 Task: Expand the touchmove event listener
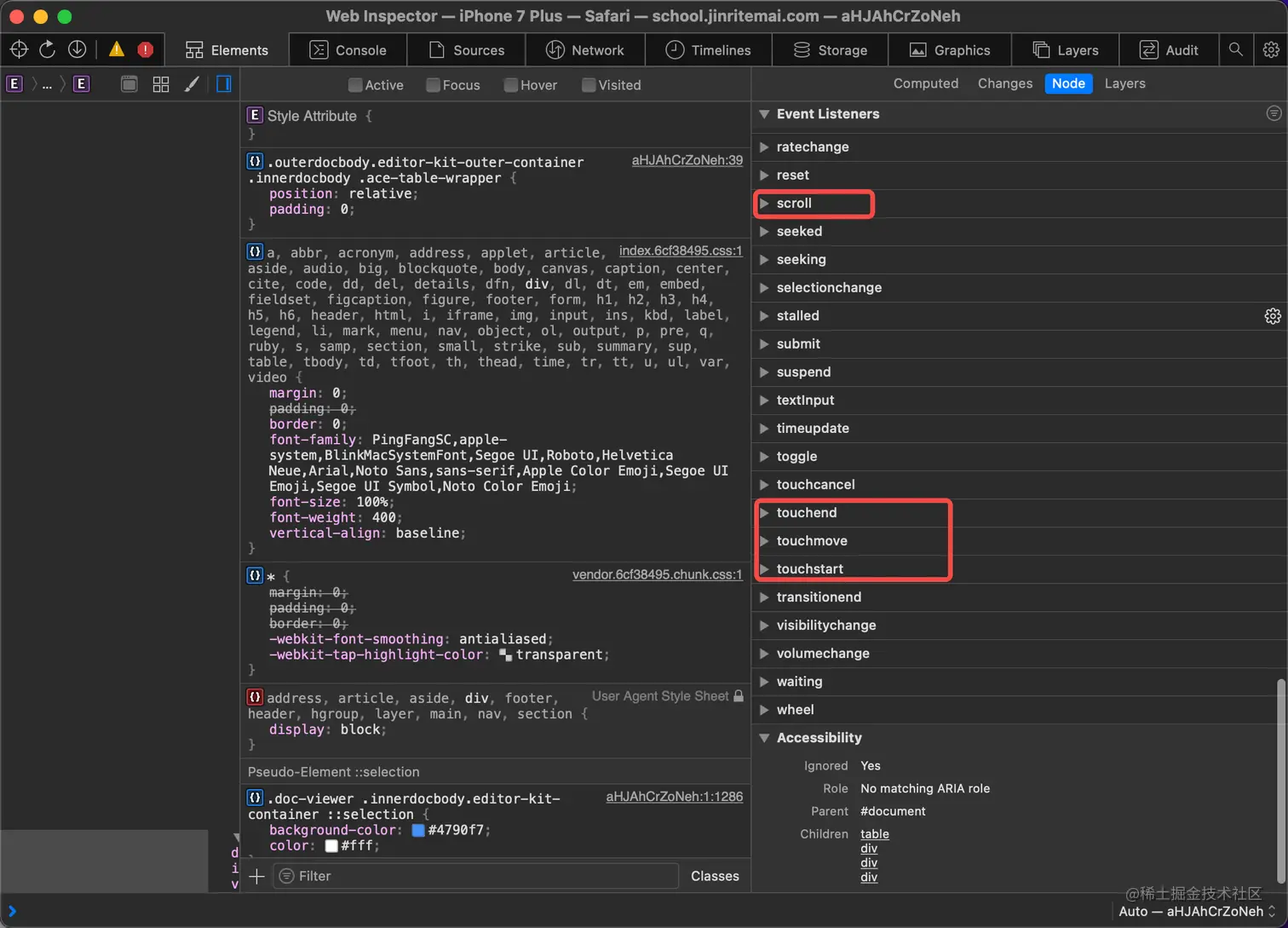coord(764,540)
